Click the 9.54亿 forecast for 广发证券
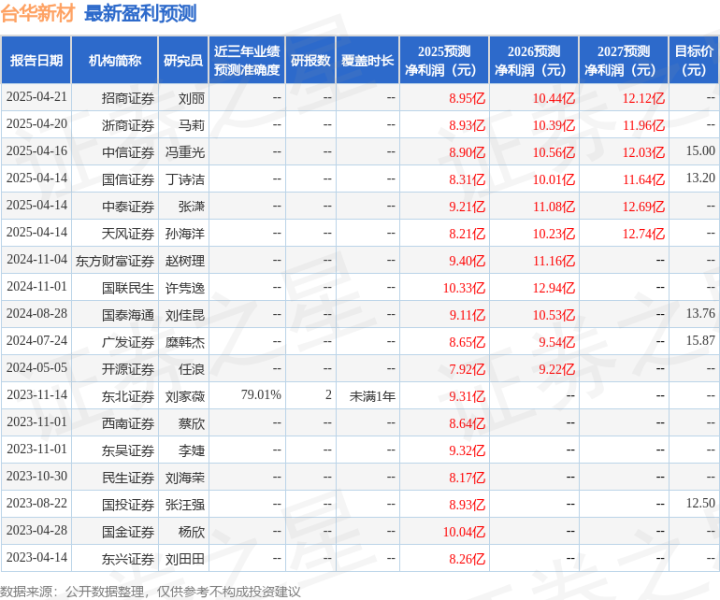This screenshot has height=600, width=720. pyautogui.click(x=557, y=342)
